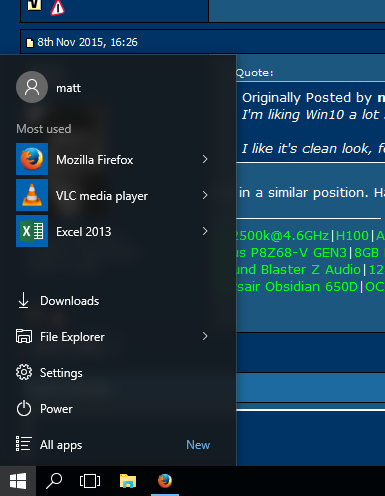Click the Quote: label in the forum post
Image resolution: width=385 pixels, height=496 pixels.
255,73
